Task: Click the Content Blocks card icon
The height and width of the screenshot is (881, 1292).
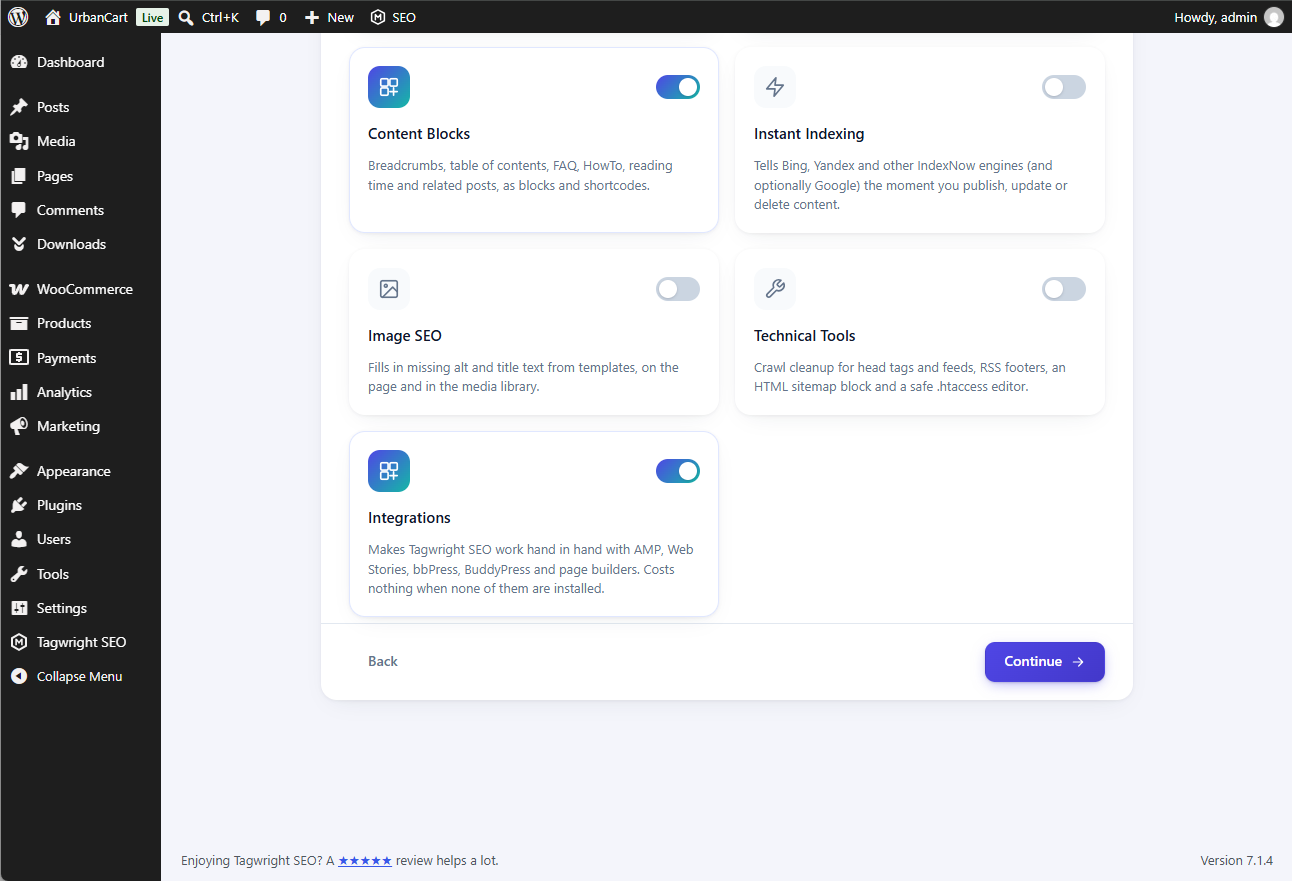Action: [x=389, y=87]
